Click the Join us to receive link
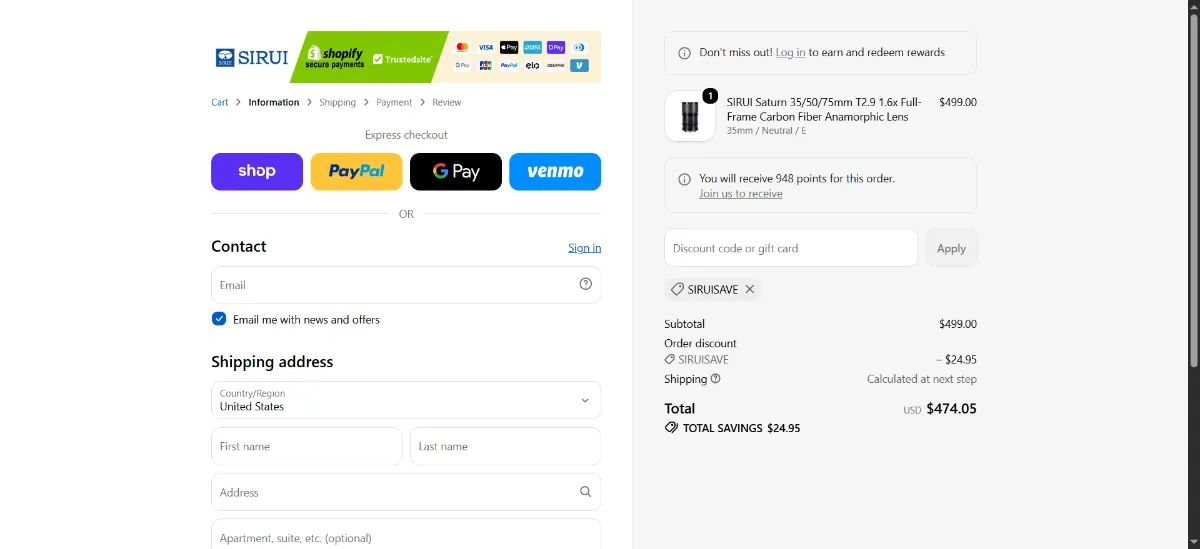The width and height of the screenshot is (1200, 549). pyautogui.click(x=741, y=194)
